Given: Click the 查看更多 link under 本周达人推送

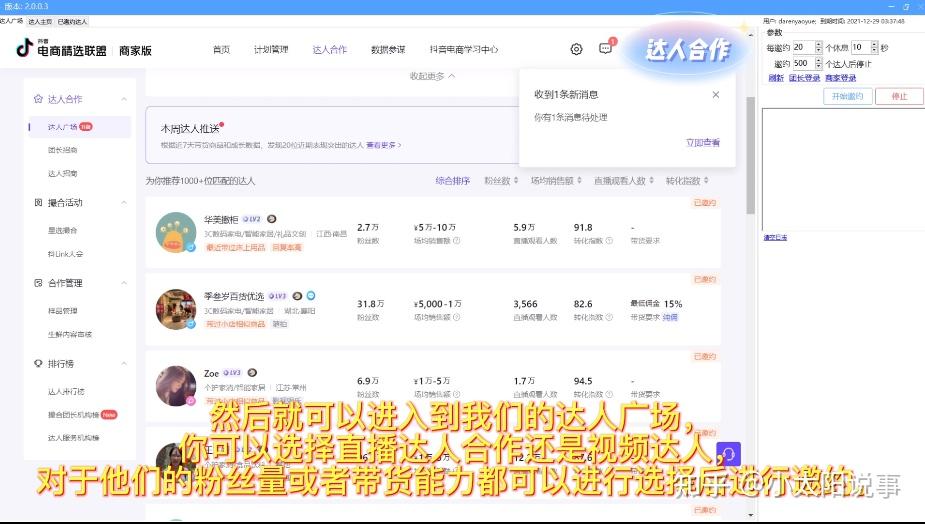Looking at the screenshot, I should click(383, 145).
